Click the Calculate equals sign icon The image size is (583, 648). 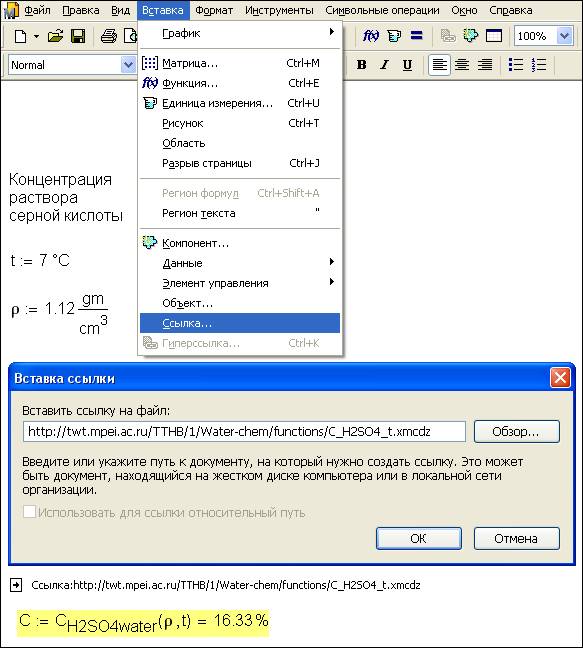tap(417, 36)
